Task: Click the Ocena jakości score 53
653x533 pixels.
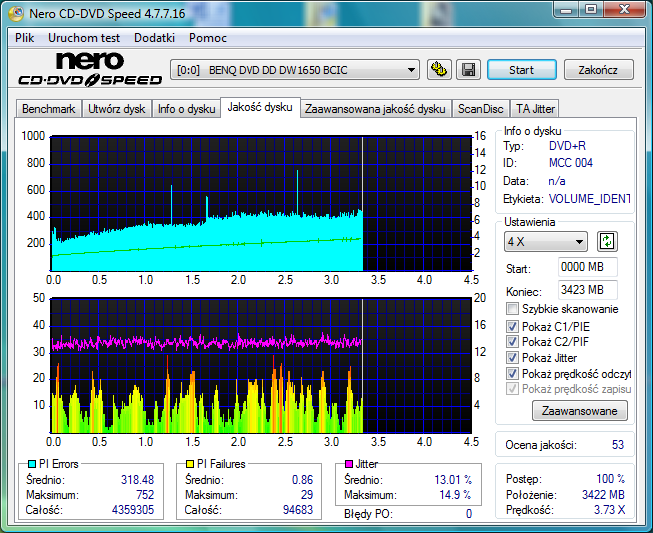Action: [x=618, y=445]
